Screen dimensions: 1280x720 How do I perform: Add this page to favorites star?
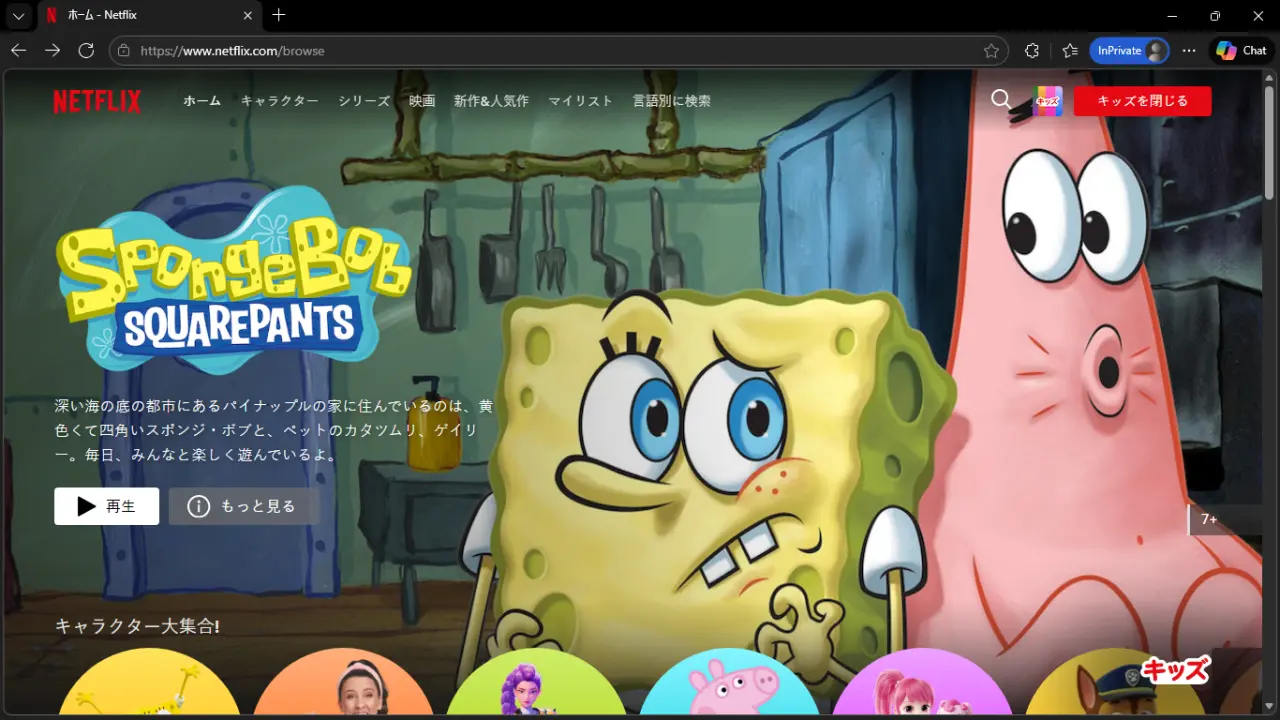pyautogui.click(x=991, y=50)
